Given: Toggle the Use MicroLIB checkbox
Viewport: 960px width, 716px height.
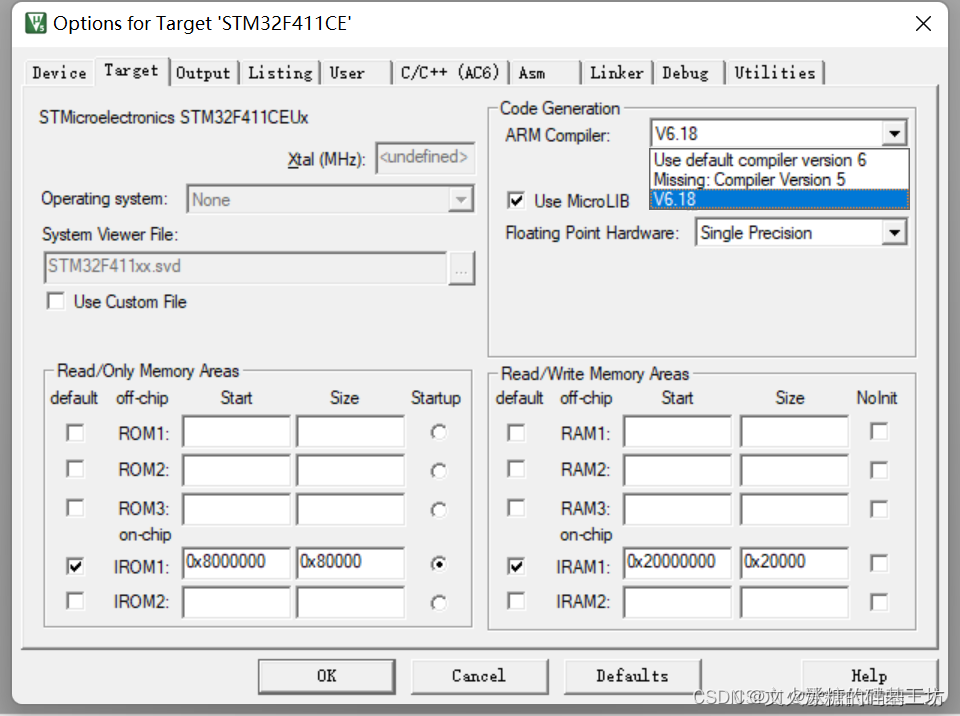Looking at the screenshot, I should point(516,200).
